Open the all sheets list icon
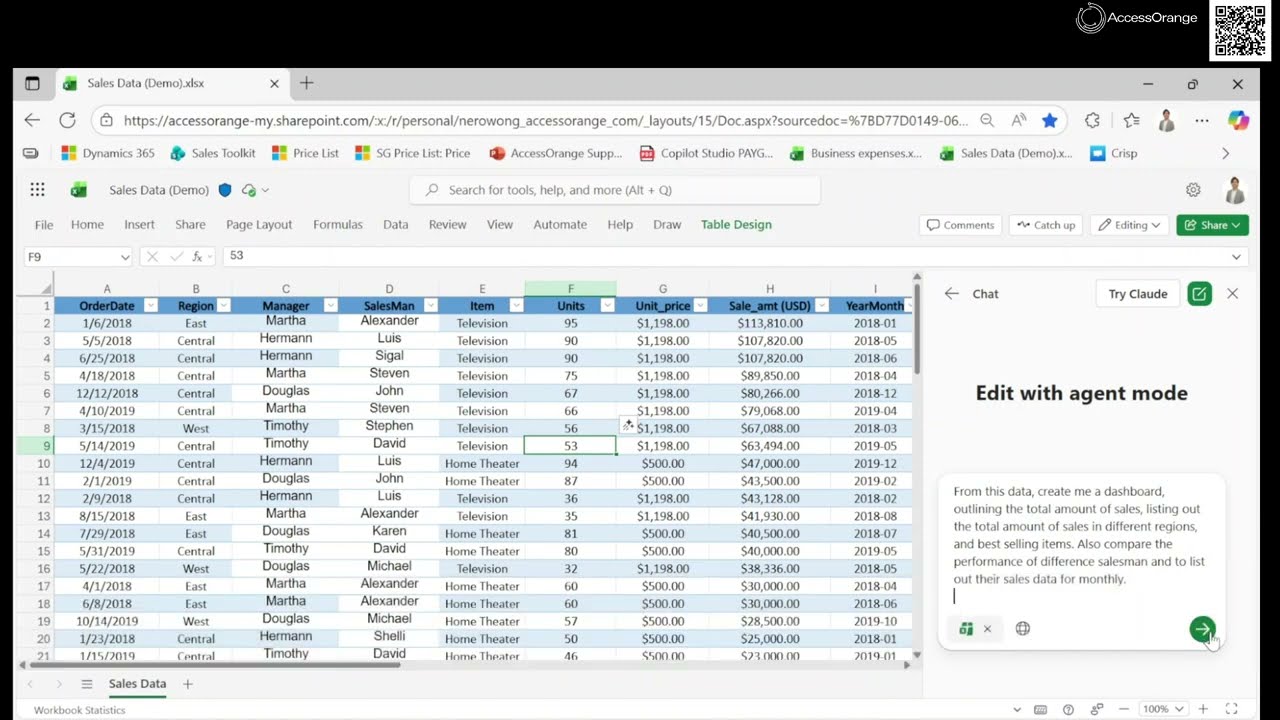Image resolution: width=1280 pixels, height=720 pixels. click(x=87, y=684)
